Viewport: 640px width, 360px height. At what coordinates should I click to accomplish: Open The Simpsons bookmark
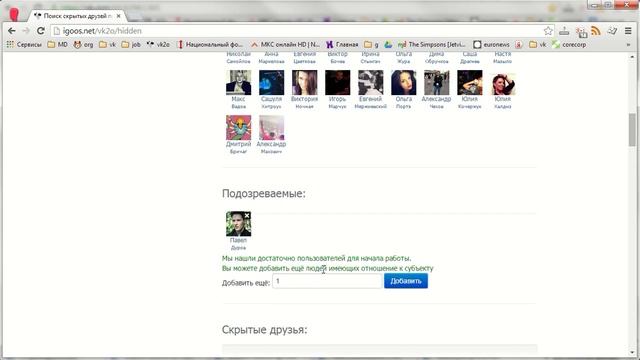click(432, 44)
